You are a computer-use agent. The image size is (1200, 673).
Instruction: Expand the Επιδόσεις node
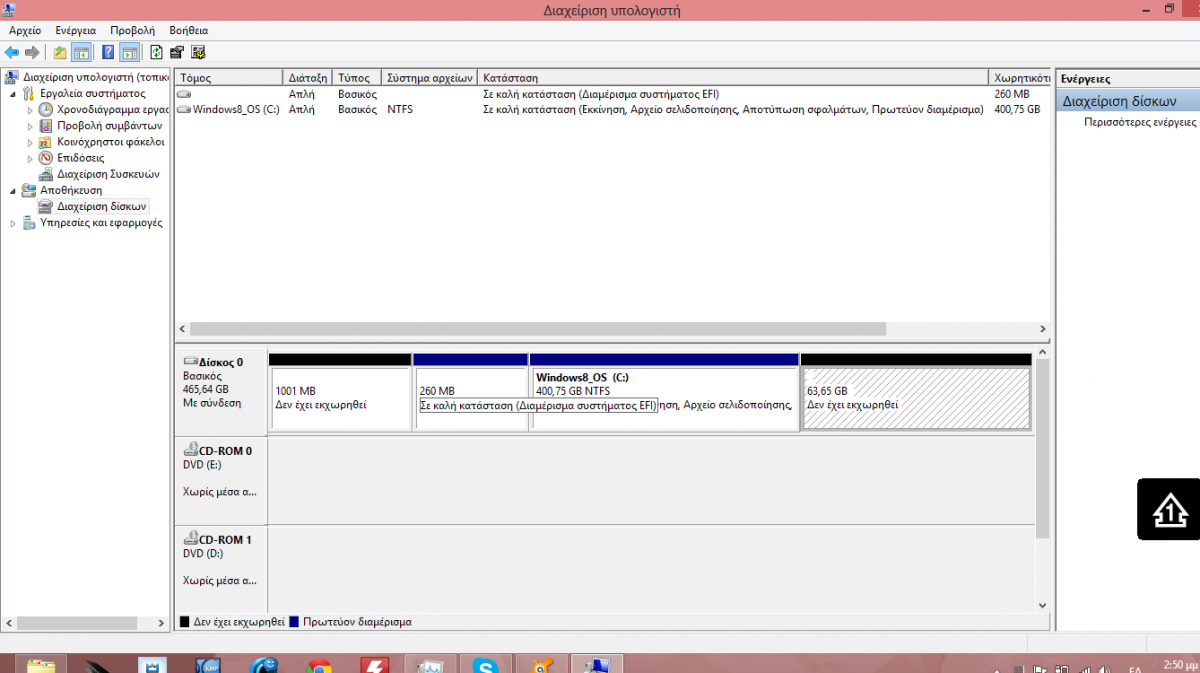30,158
